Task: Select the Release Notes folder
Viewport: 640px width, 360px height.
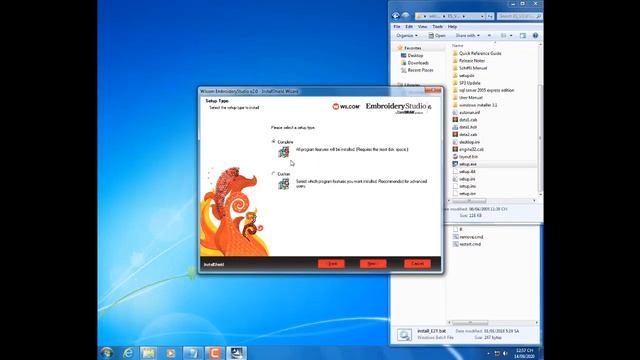Action: (x=472, y=60)
